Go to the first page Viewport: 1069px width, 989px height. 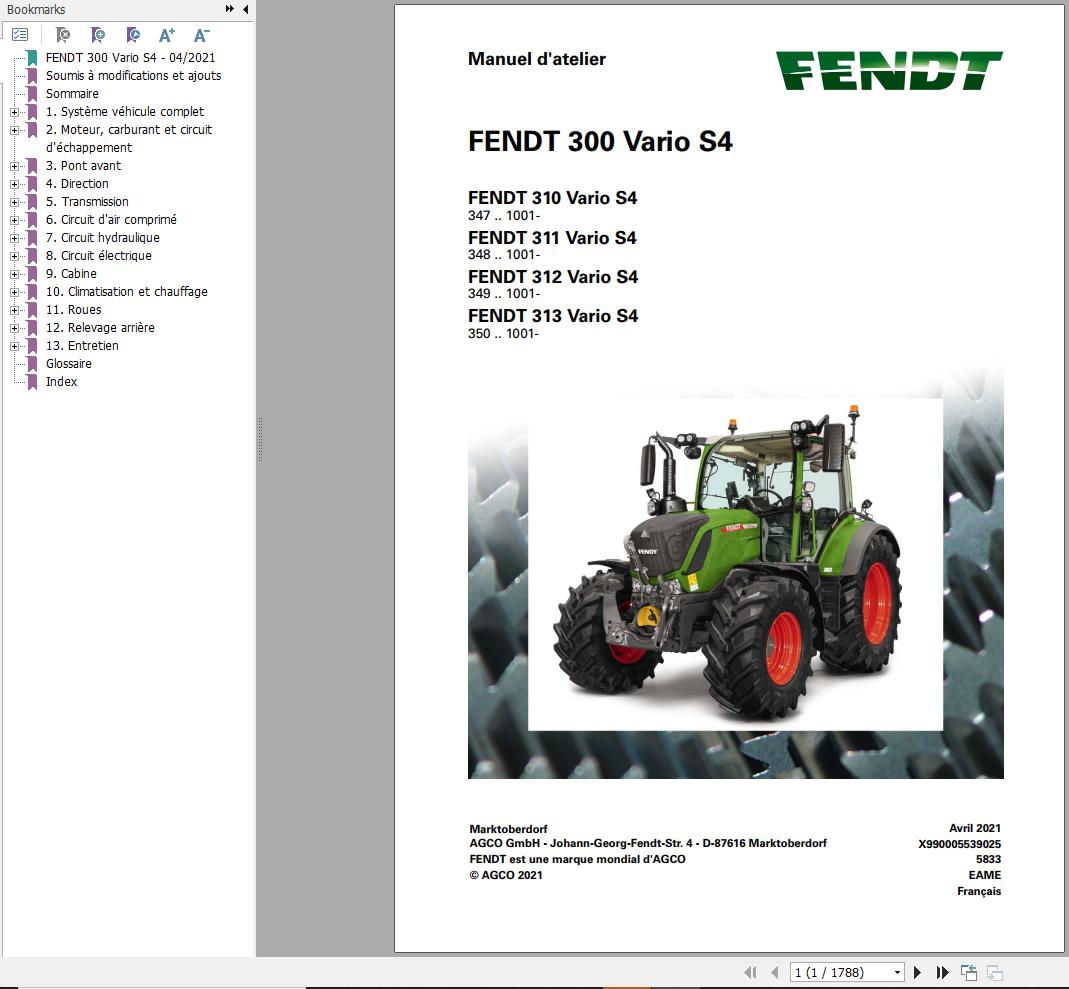pos(751,973)
